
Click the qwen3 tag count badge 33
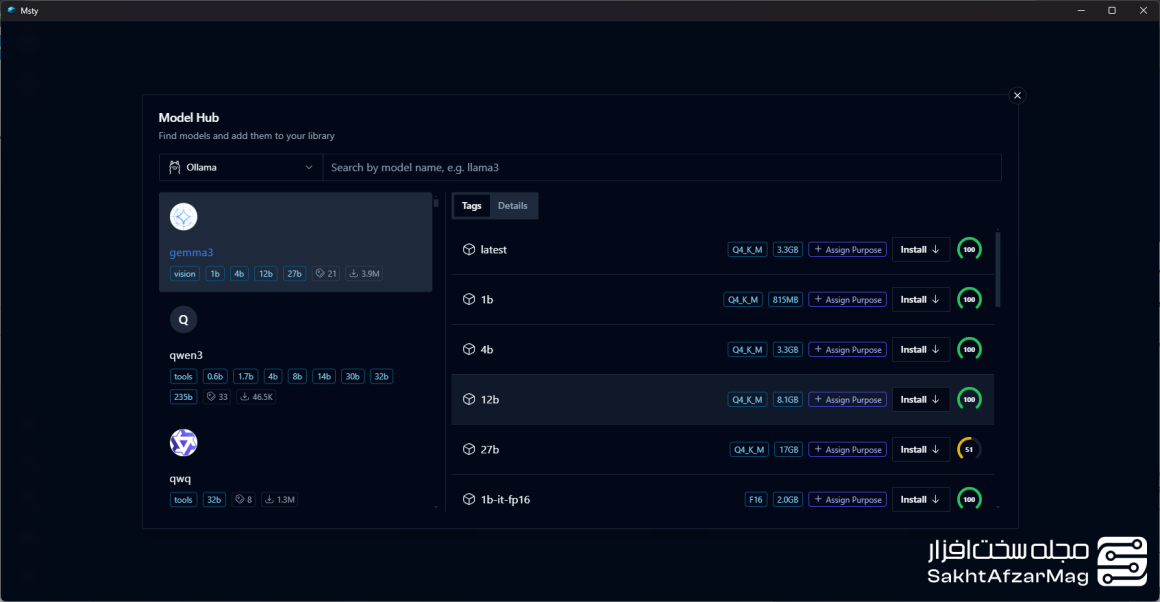pos(217,397)
